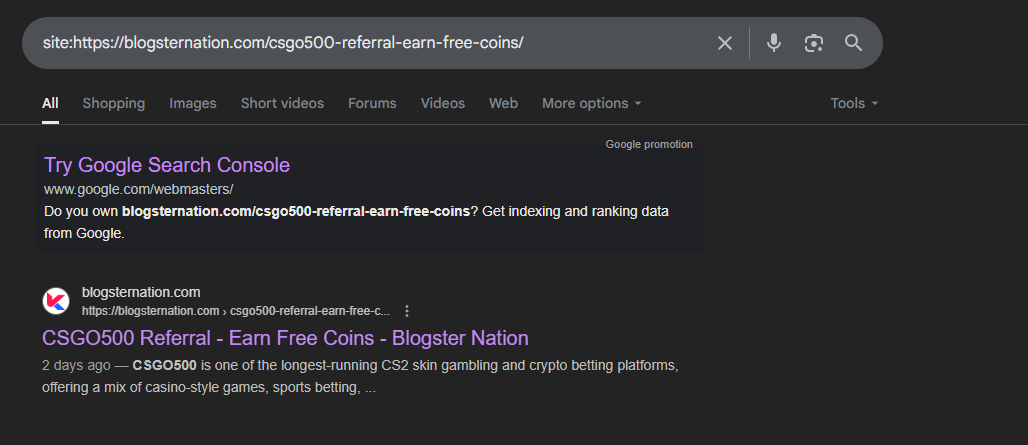Open CSGO500 Referral - Earn Free Coins result

[285, 338]
